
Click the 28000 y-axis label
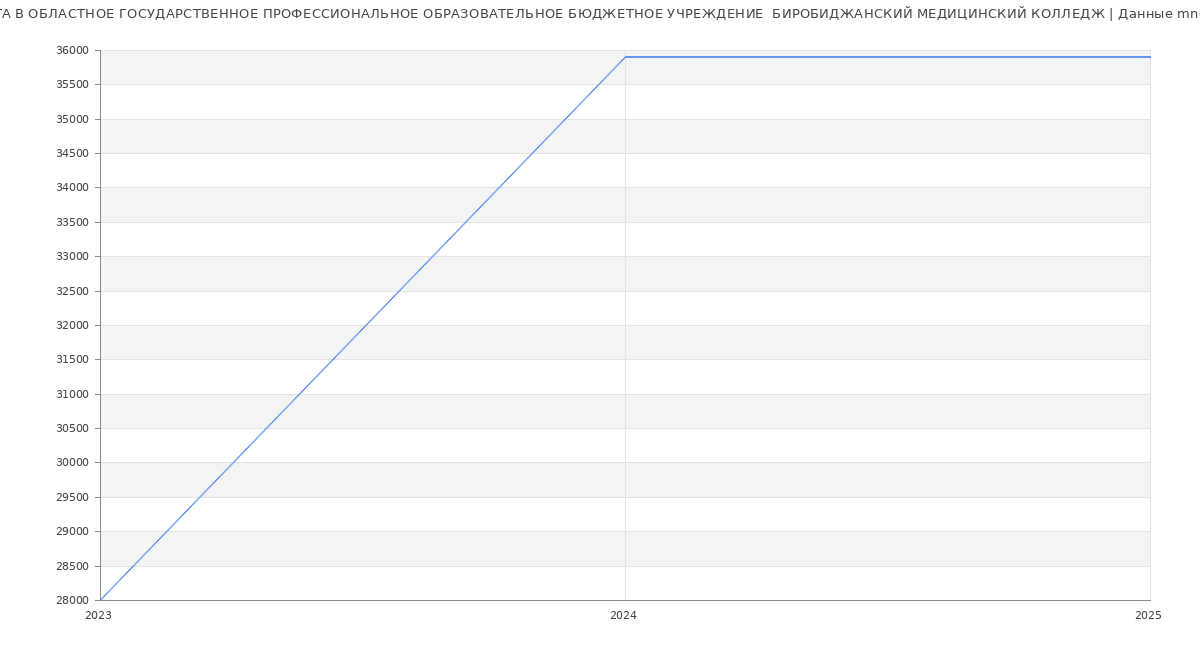click(73, 600)
